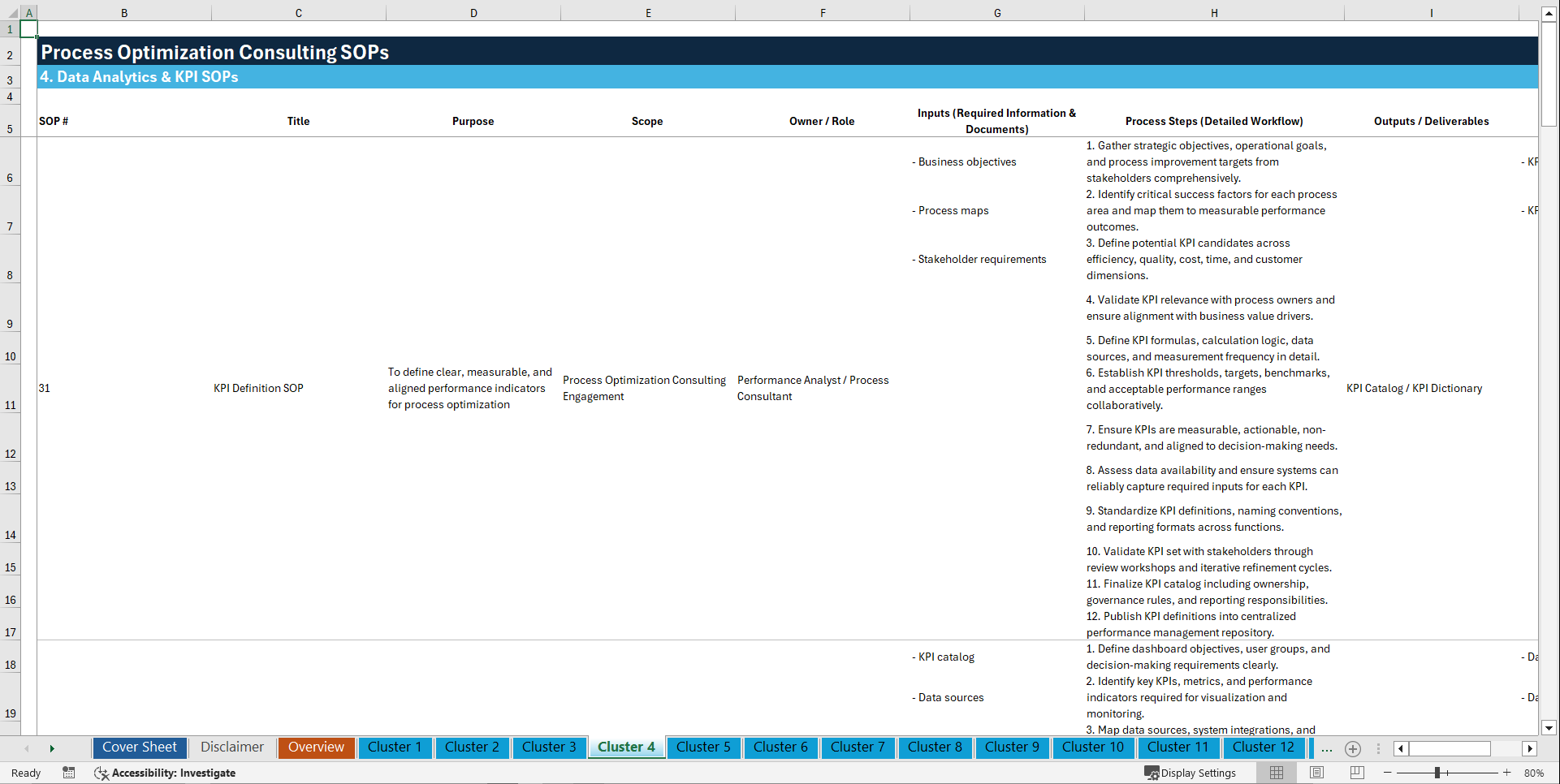Open Display Settings in status bar

(x=1191, y=773)
